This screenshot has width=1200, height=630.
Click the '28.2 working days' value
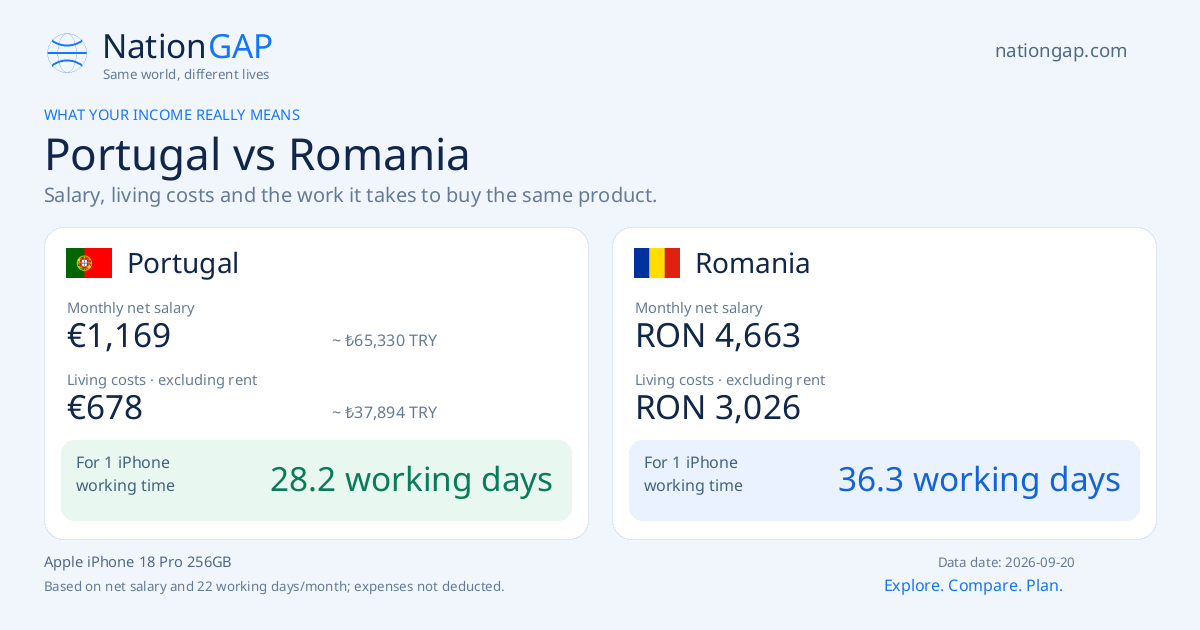click(411, 480)
